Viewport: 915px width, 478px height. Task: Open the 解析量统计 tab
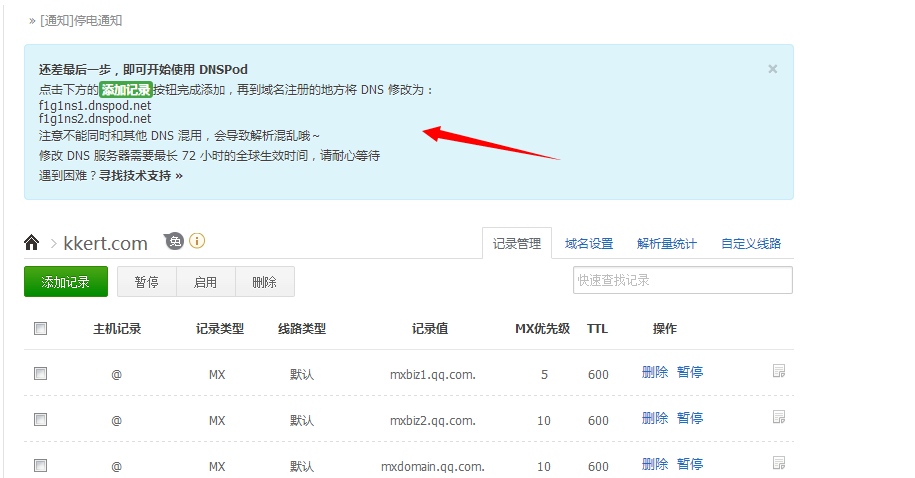[666, 243]
